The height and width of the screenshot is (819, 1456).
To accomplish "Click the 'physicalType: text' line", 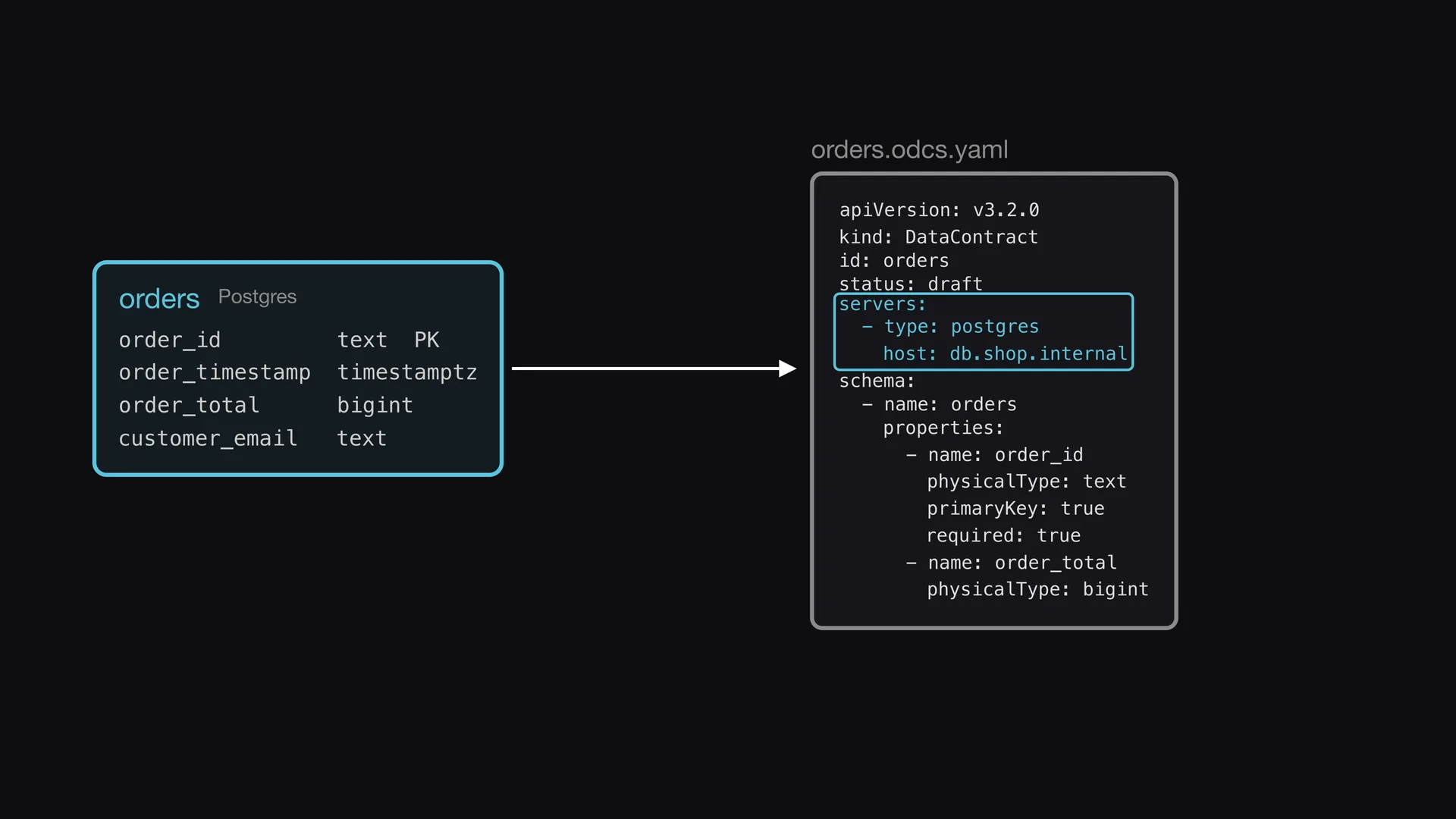I will [x=1026, y=482].
